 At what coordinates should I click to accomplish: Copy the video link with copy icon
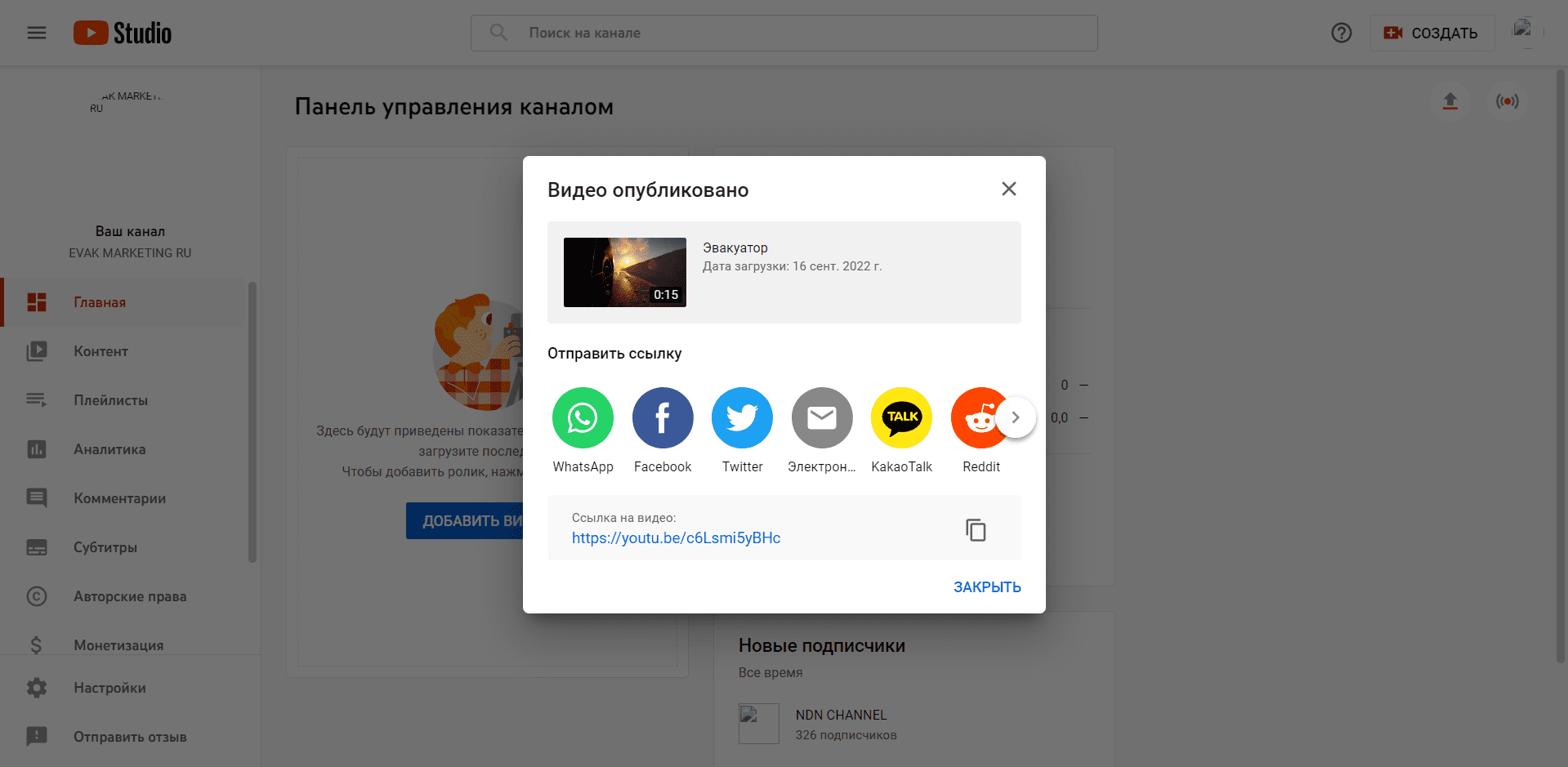(976, 529)
